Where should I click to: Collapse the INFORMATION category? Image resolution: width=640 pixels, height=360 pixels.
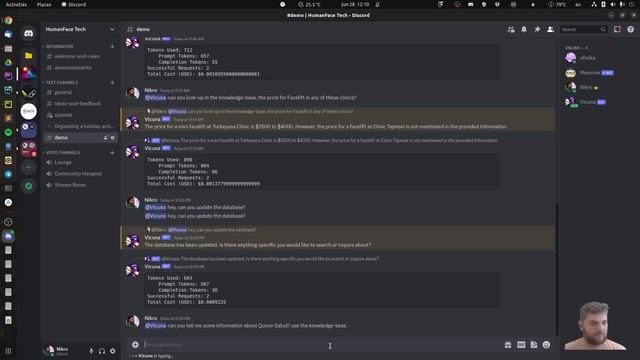[x=59, y=47]
